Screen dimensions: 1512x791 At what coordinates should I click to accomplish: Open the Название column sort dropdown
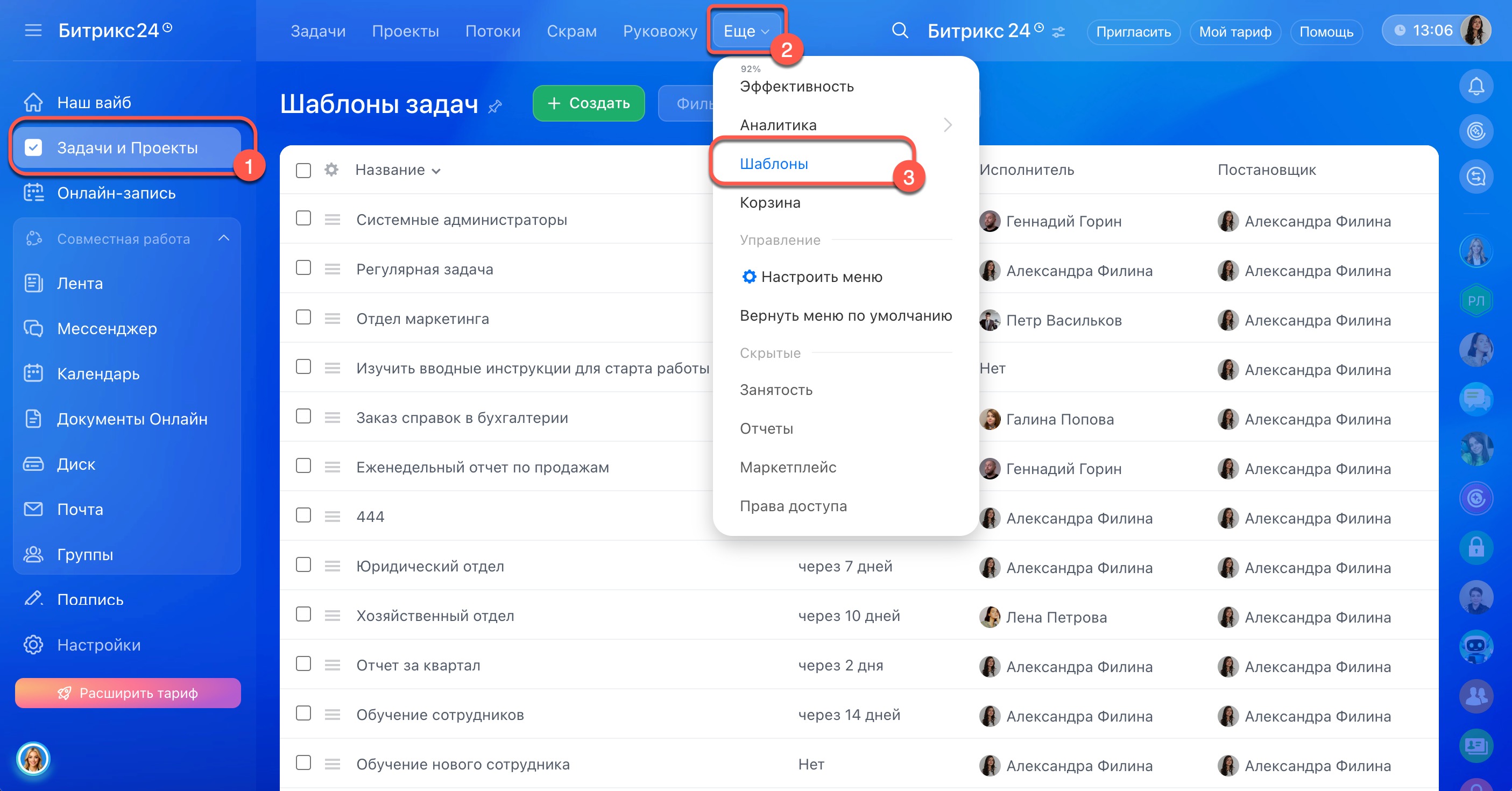[436, 171]
